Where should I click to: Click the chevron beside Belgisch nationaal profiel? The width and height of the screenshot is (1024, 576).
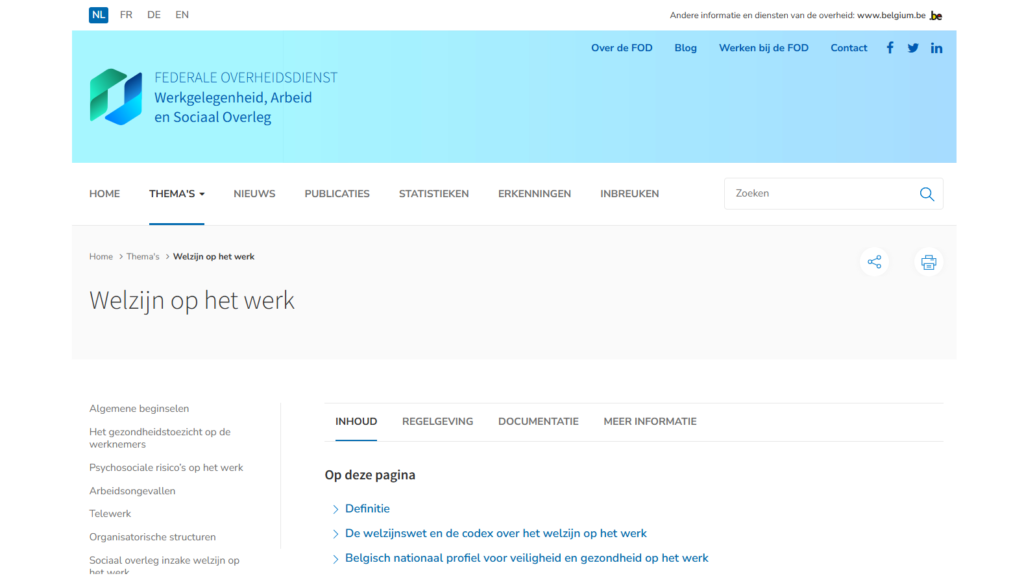[x=335, y=559]
